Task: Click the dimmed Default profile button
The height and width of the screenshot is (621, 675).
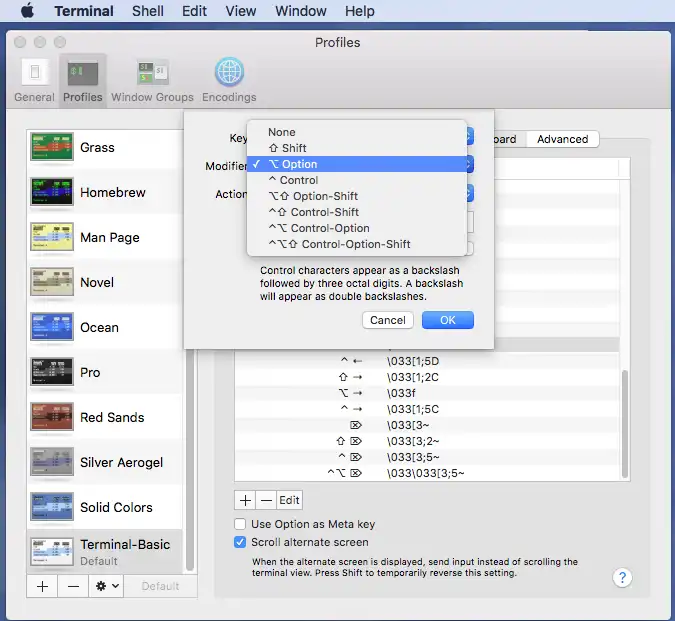Action: (x=160, y=586)
